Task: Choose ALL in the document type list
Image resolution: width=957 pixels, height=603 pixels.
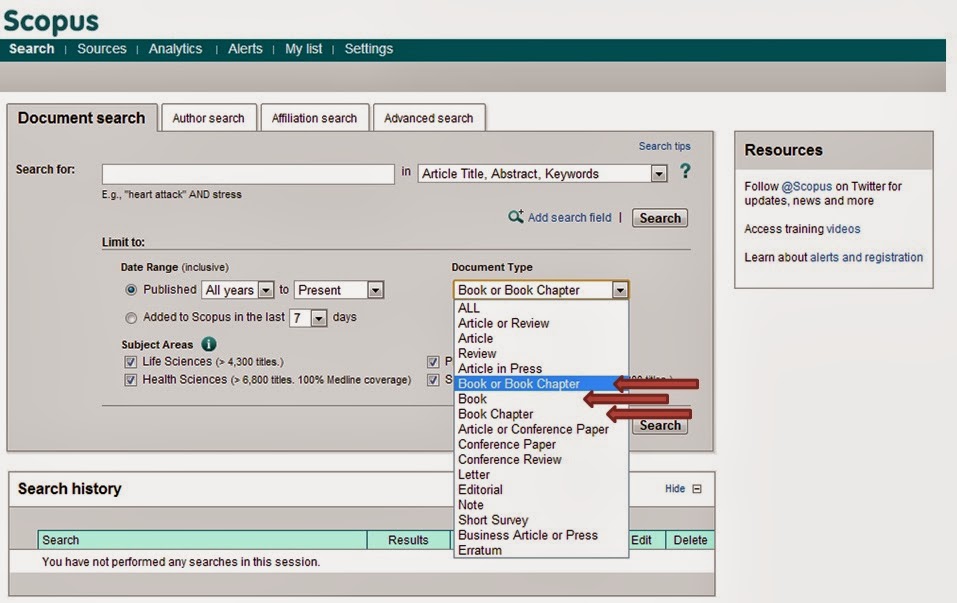Action: pyautogui.click(x=541, y=308)
